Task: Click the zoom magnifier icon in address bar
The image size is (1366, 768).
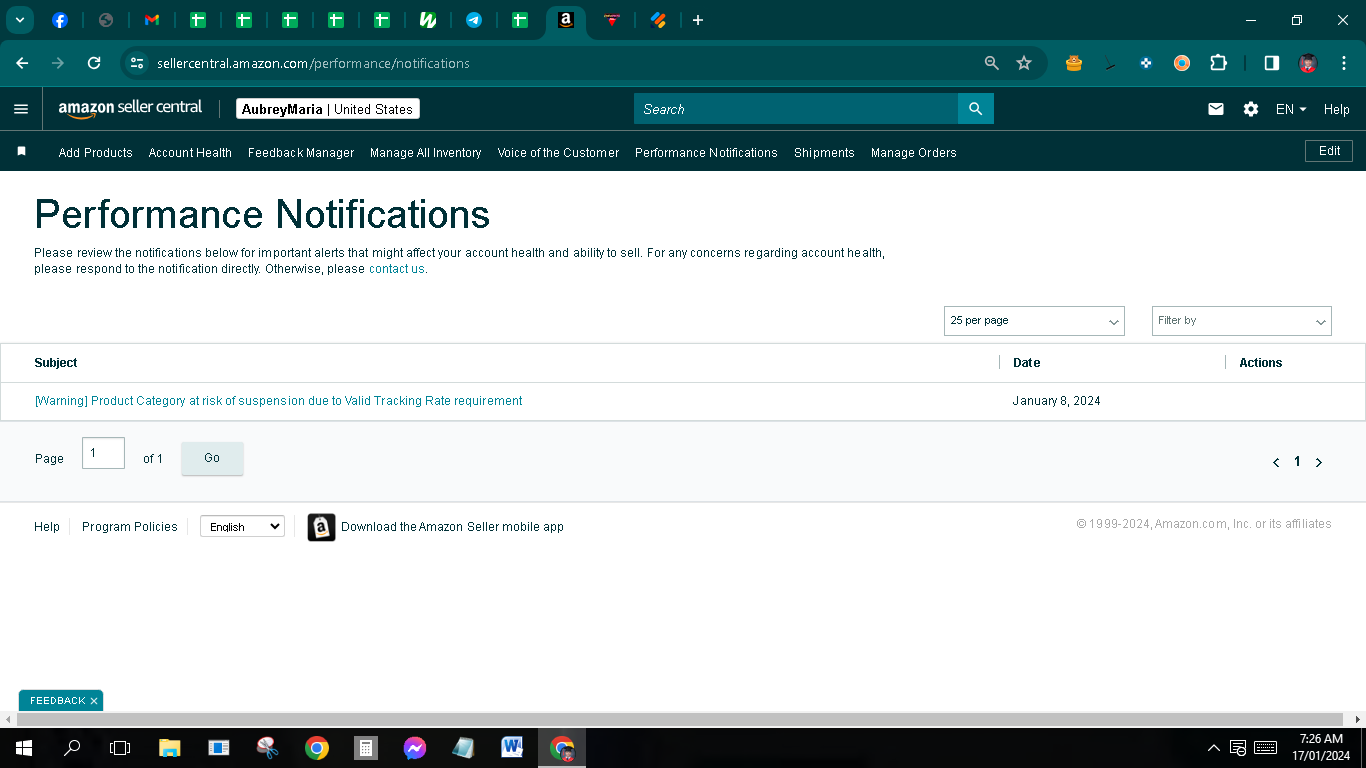Action: tap(992, 63)
